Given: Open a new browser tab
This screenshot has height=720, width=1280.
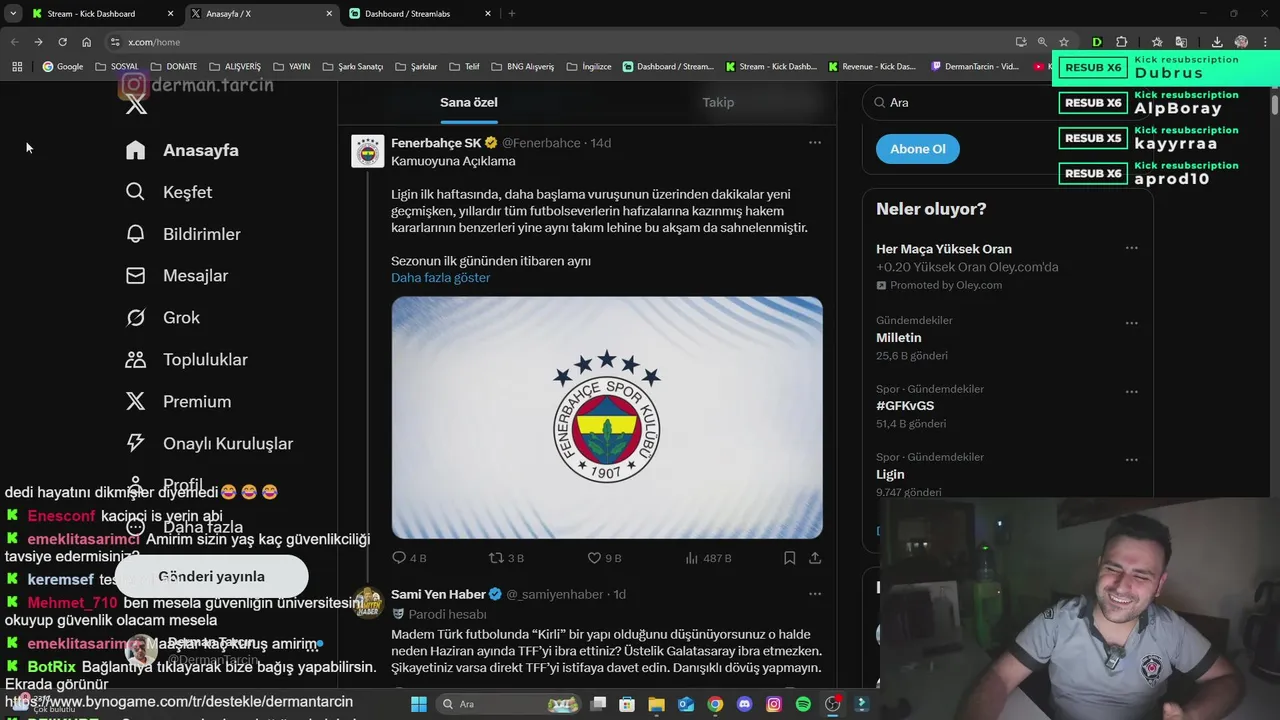Looking at the screenshot, I should click(x=512, y=14).
